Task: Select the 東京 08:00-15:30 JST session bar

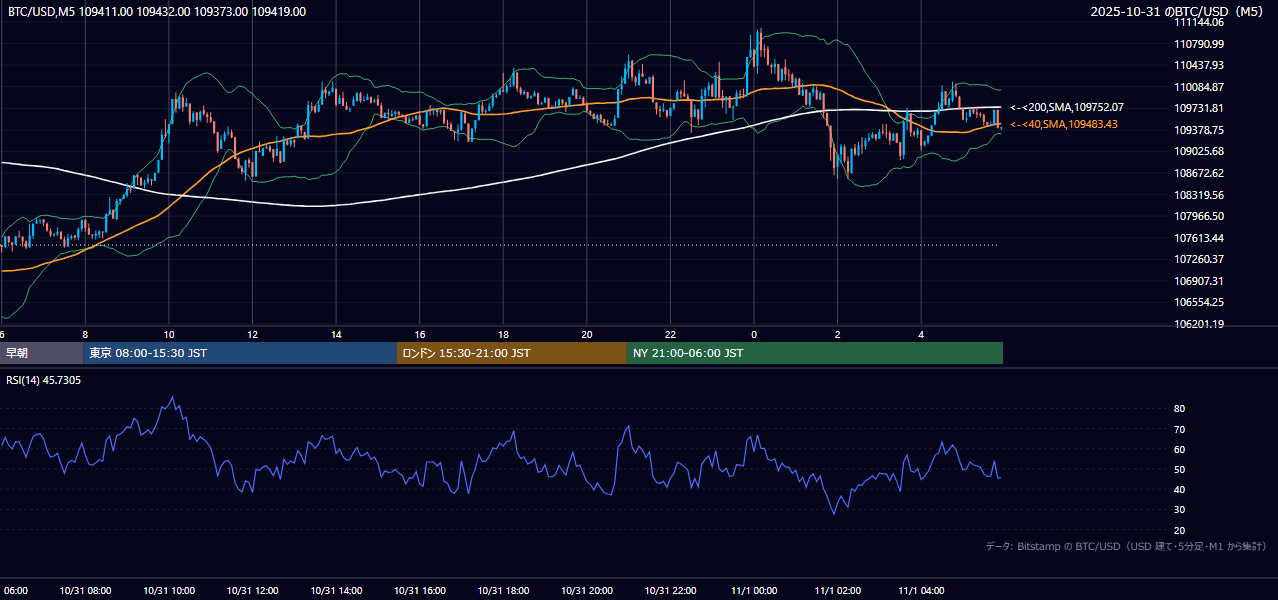Action: 240,353
